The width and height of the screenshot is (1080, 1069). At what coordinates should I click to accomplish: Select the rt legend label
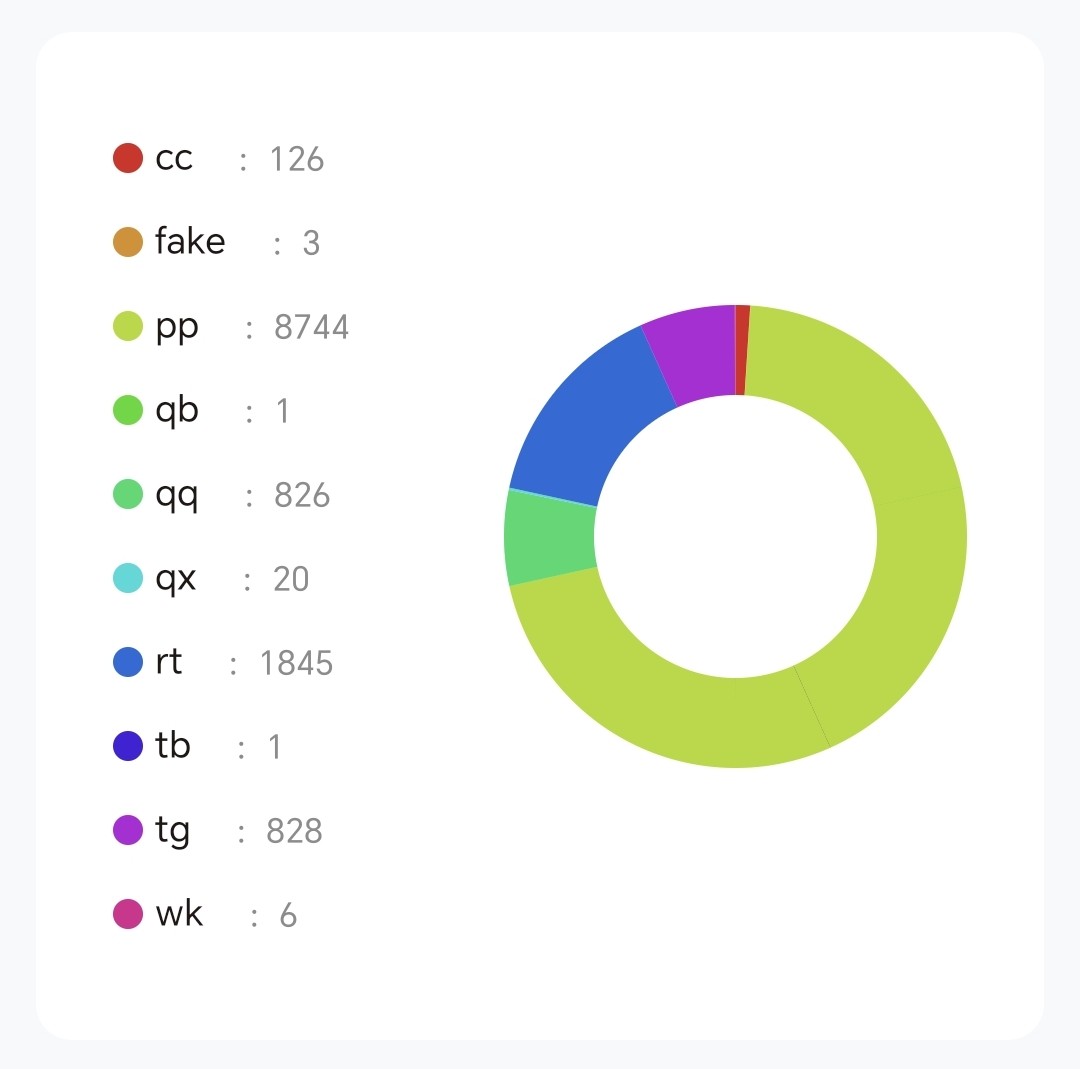pos(169,662)
